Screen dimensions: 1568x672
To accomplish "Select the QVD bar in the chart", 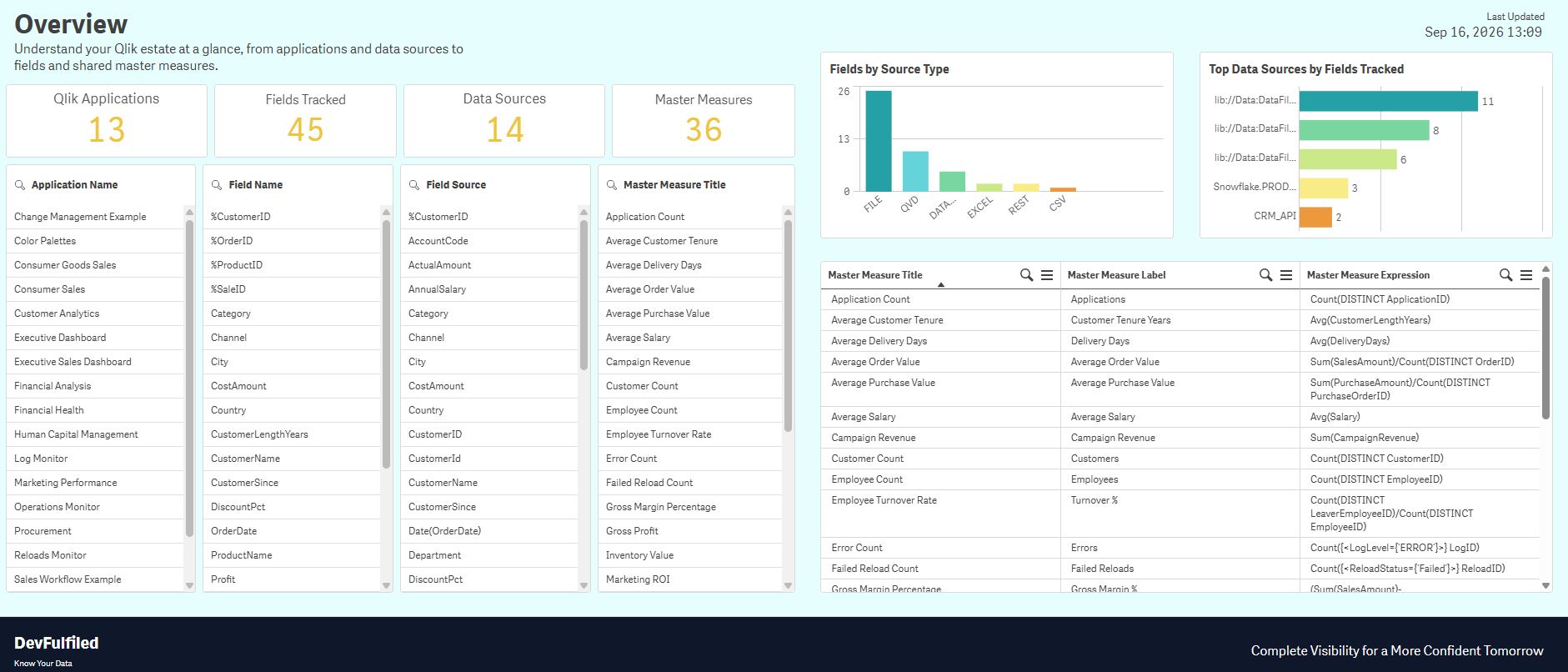I will 915,172.
